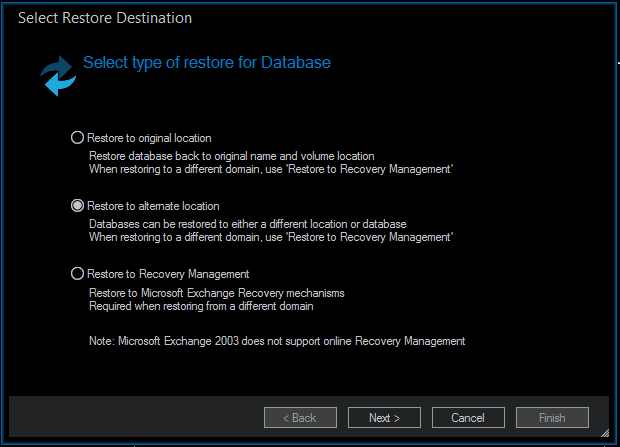620x447 pixels.
Task: Select the Restore to original location radio button
Action: 78,138
